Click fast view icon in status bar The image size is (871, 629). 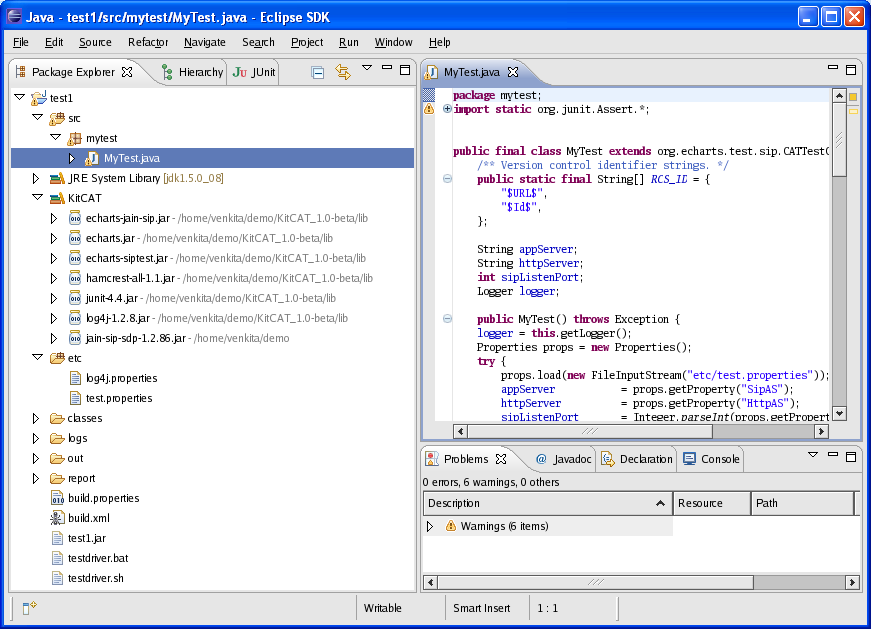coord(29,607)
